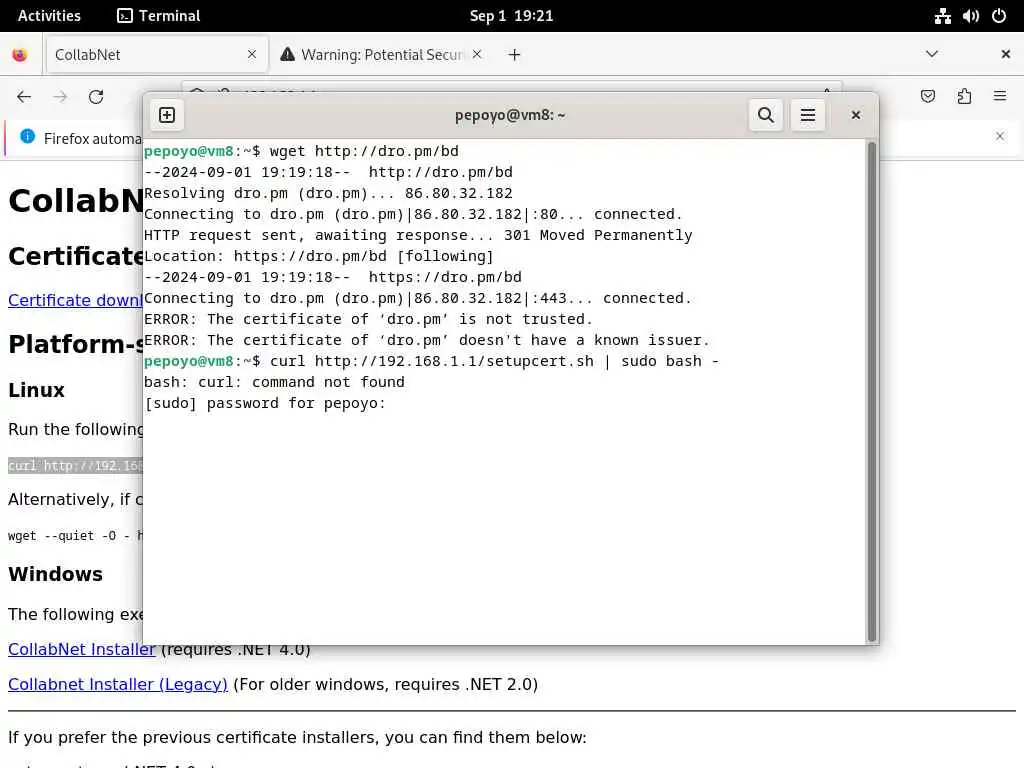Click the terminal title pepoyo@vm8: ~

coord(510,115)
